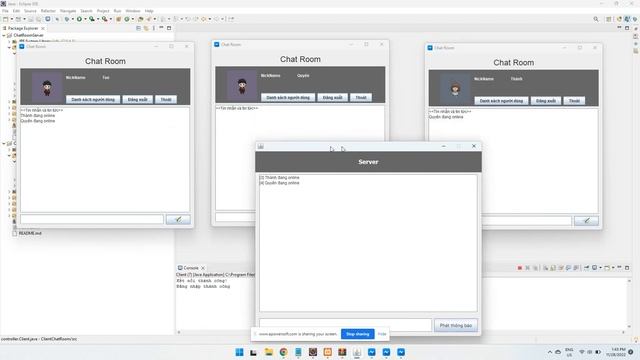Click the clock and date in taskbar
640x360 pixels.
coord(616,352)
